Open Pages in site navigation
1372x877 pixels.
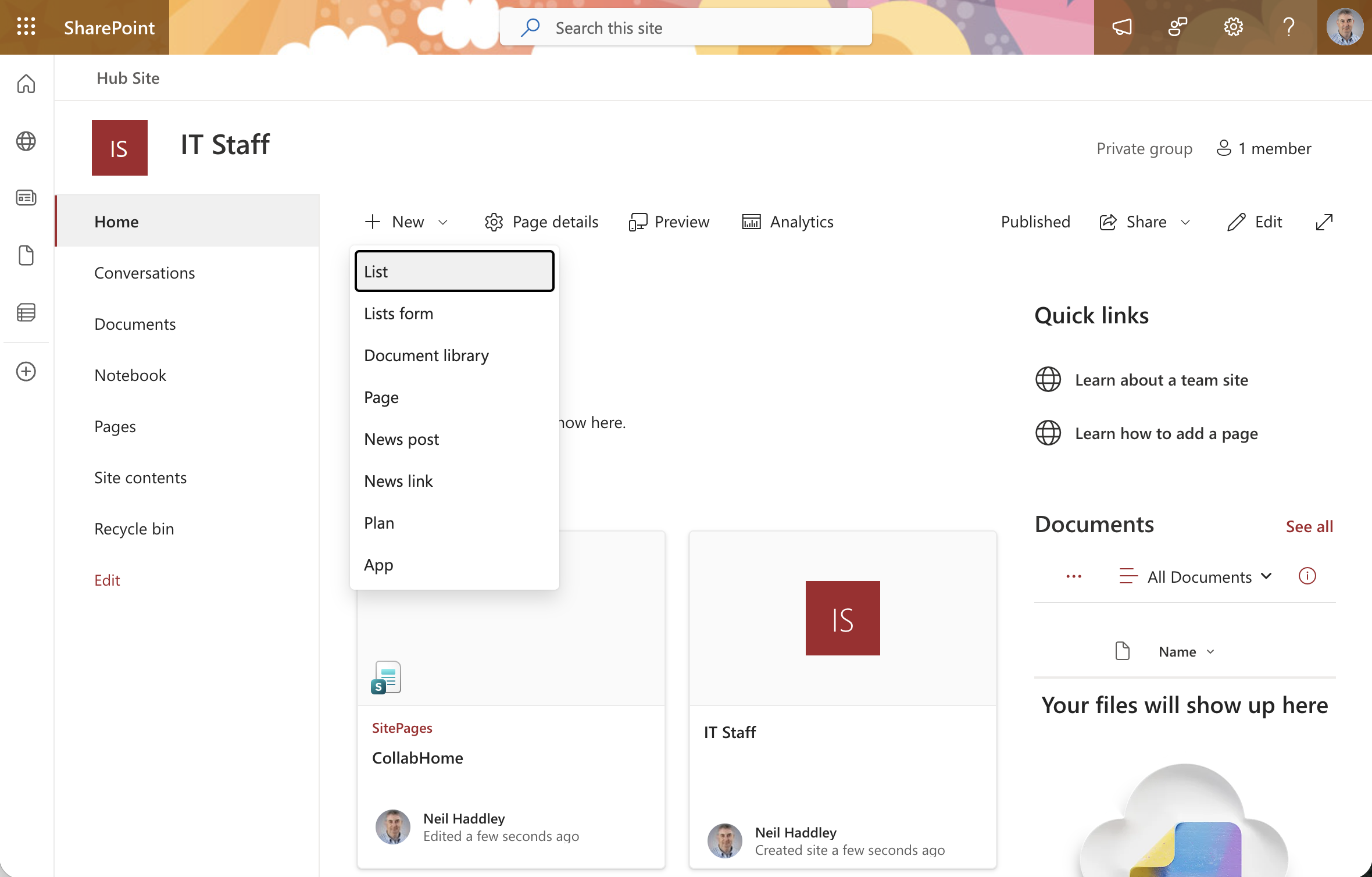(187, 426)
